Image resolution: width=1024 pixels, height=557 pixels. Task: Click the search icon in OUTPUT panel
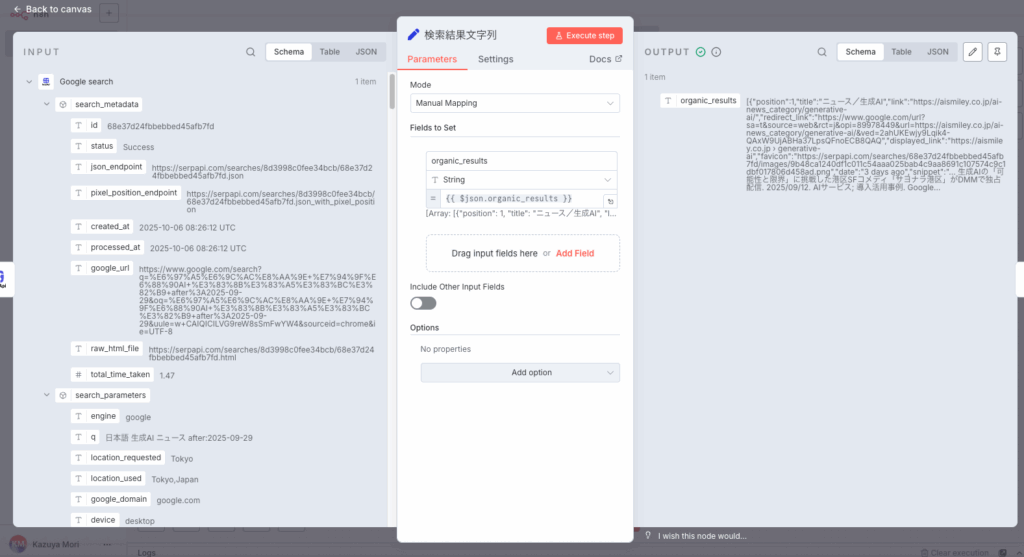click(820, 52)
